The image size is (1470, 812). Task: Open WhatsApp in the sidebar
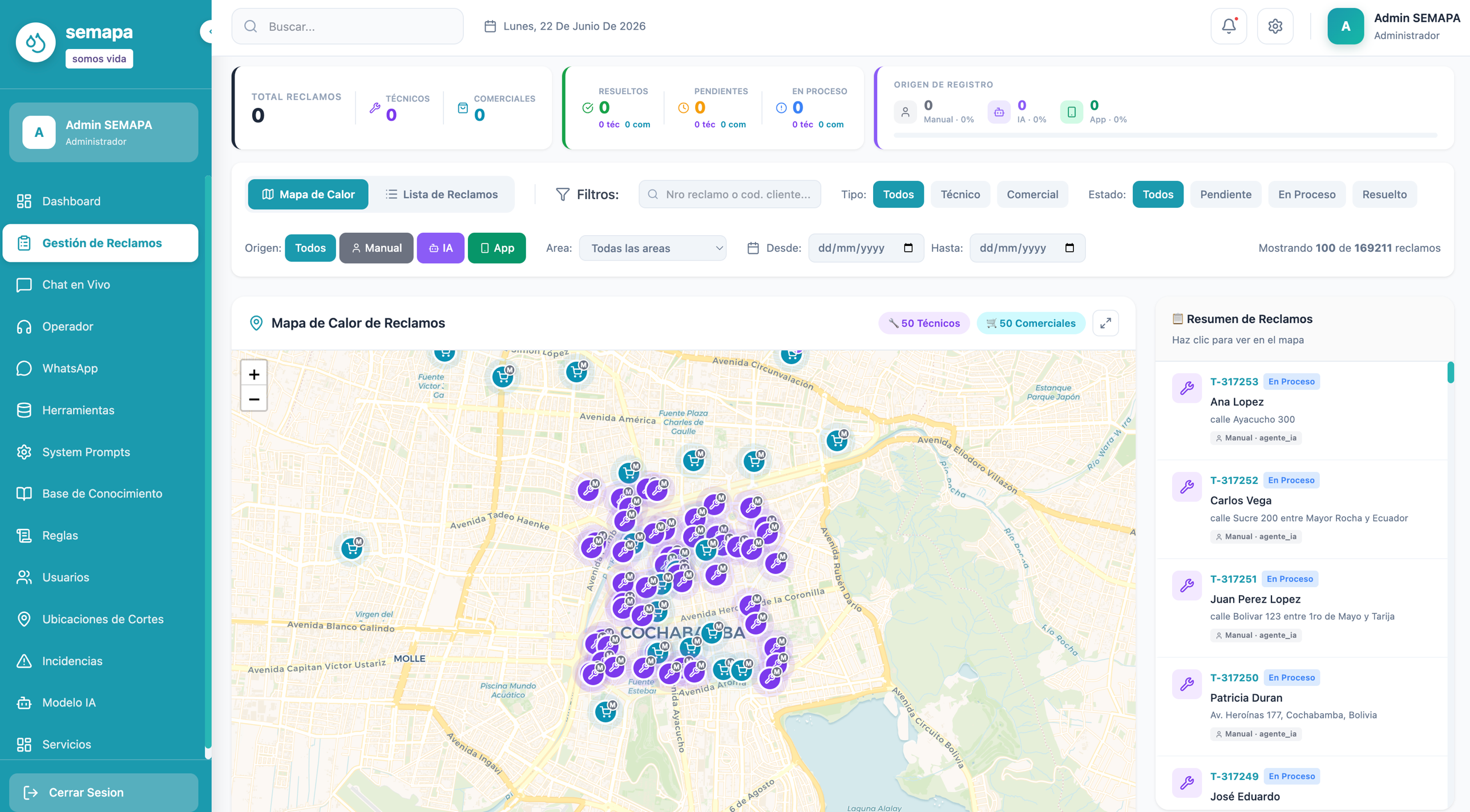pyautogui.click(x=100, y=369)
